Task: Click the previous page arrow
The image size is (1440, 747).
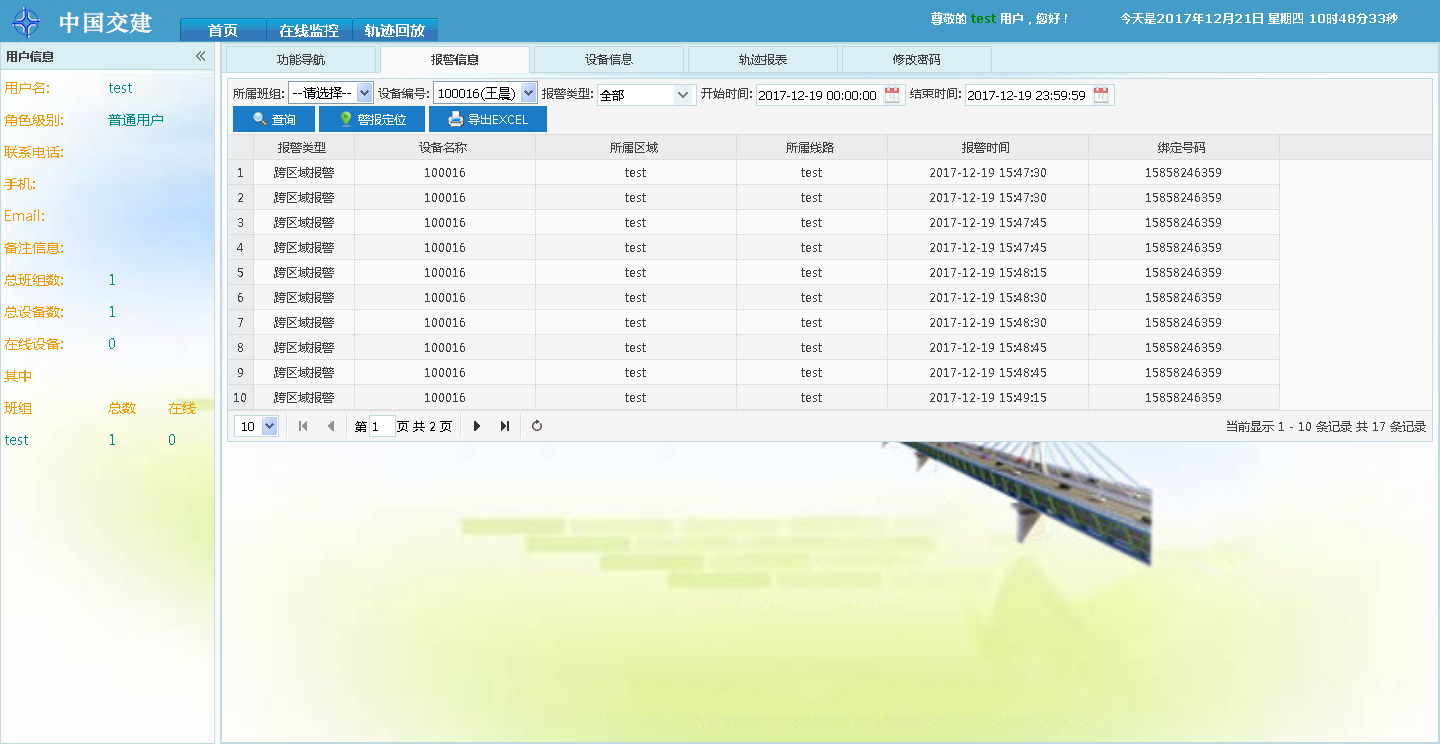Action: [331, 426]
